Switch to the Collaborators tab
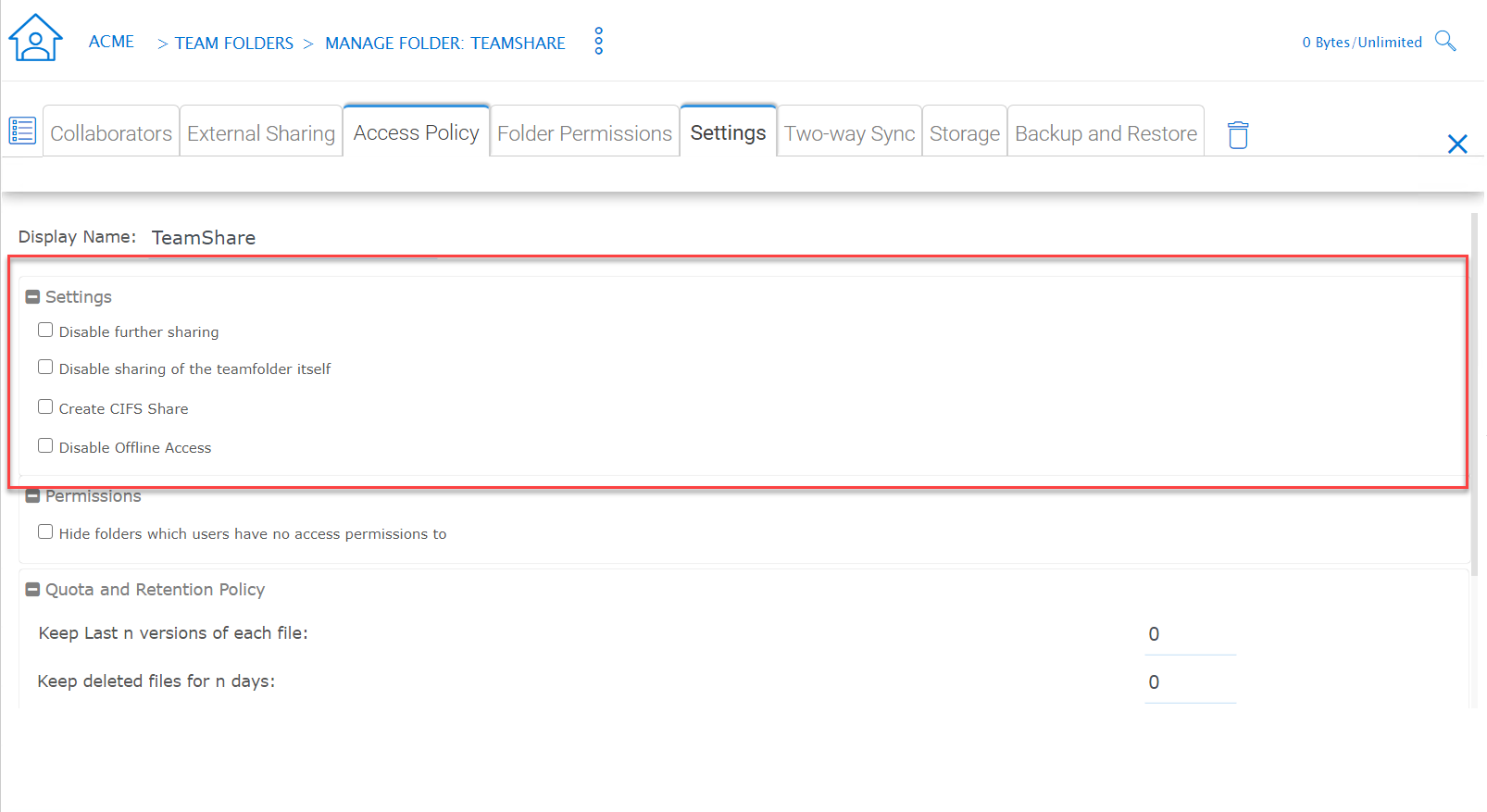Image resolution: width=1487 pixels, height=812 pixels. coord(111,132)
